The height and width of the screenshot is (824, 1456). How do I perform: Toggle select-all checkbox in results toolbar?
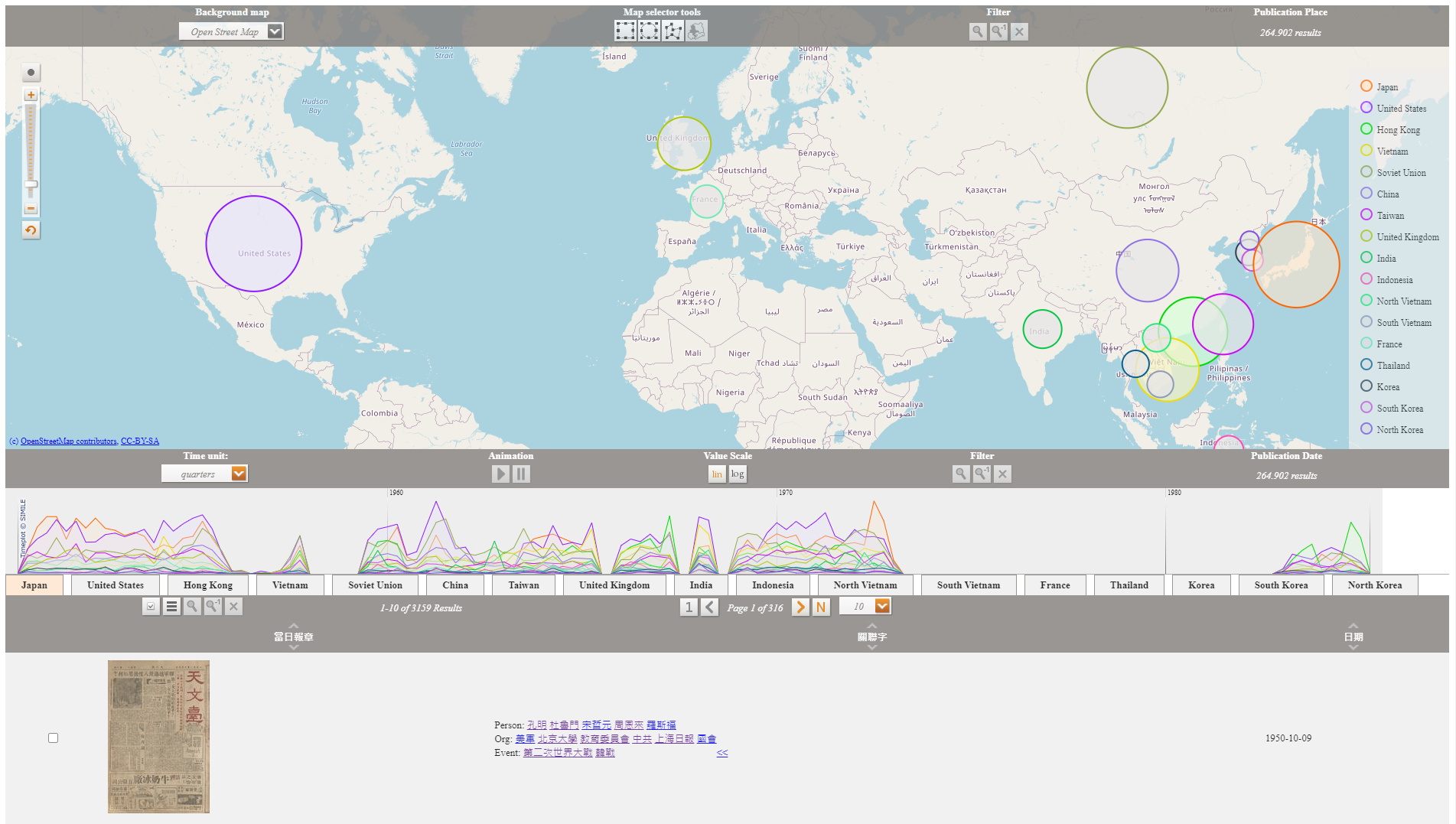tap(151, 607)
